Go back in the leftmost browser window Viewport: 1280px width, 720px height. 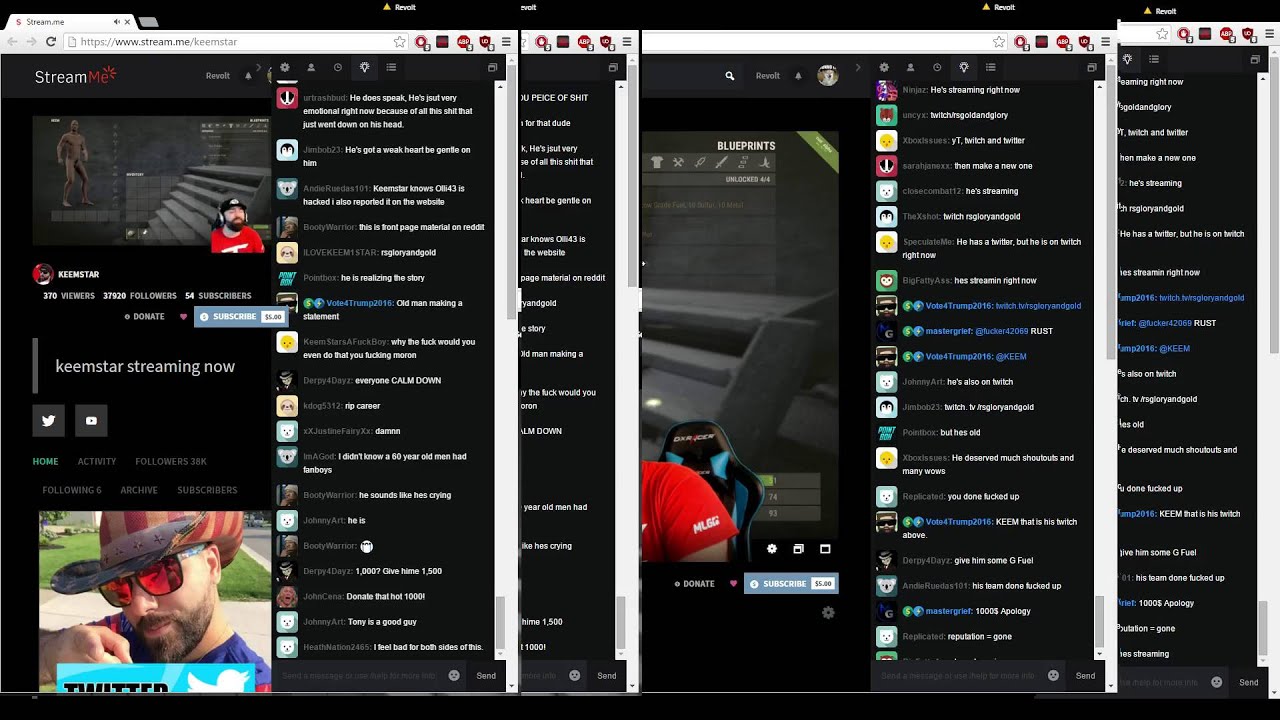tap(12, 42)
